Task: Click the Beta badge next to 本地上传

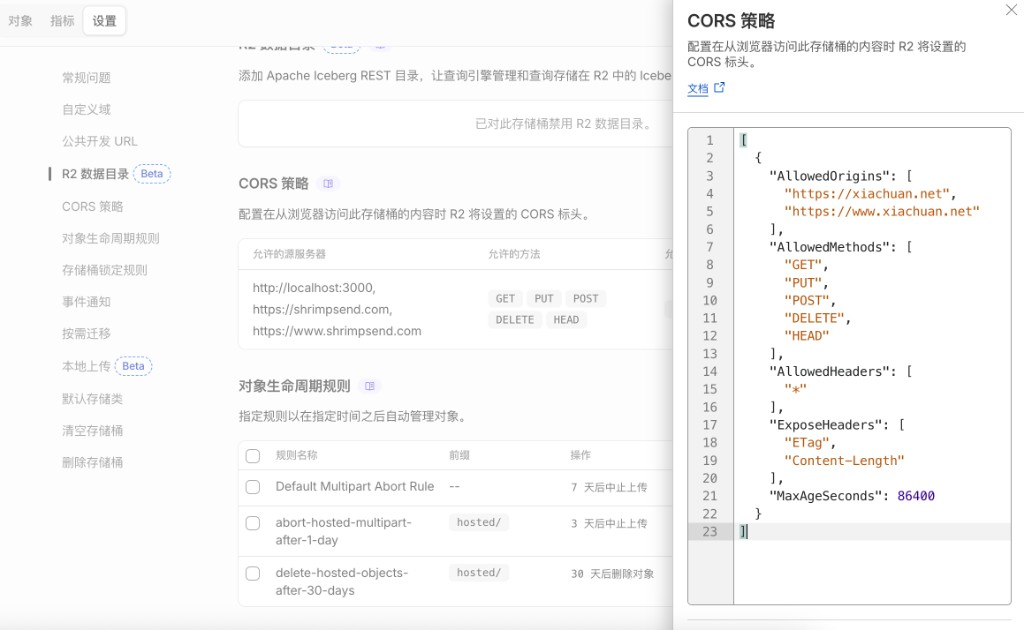Action: coord(133,366)
